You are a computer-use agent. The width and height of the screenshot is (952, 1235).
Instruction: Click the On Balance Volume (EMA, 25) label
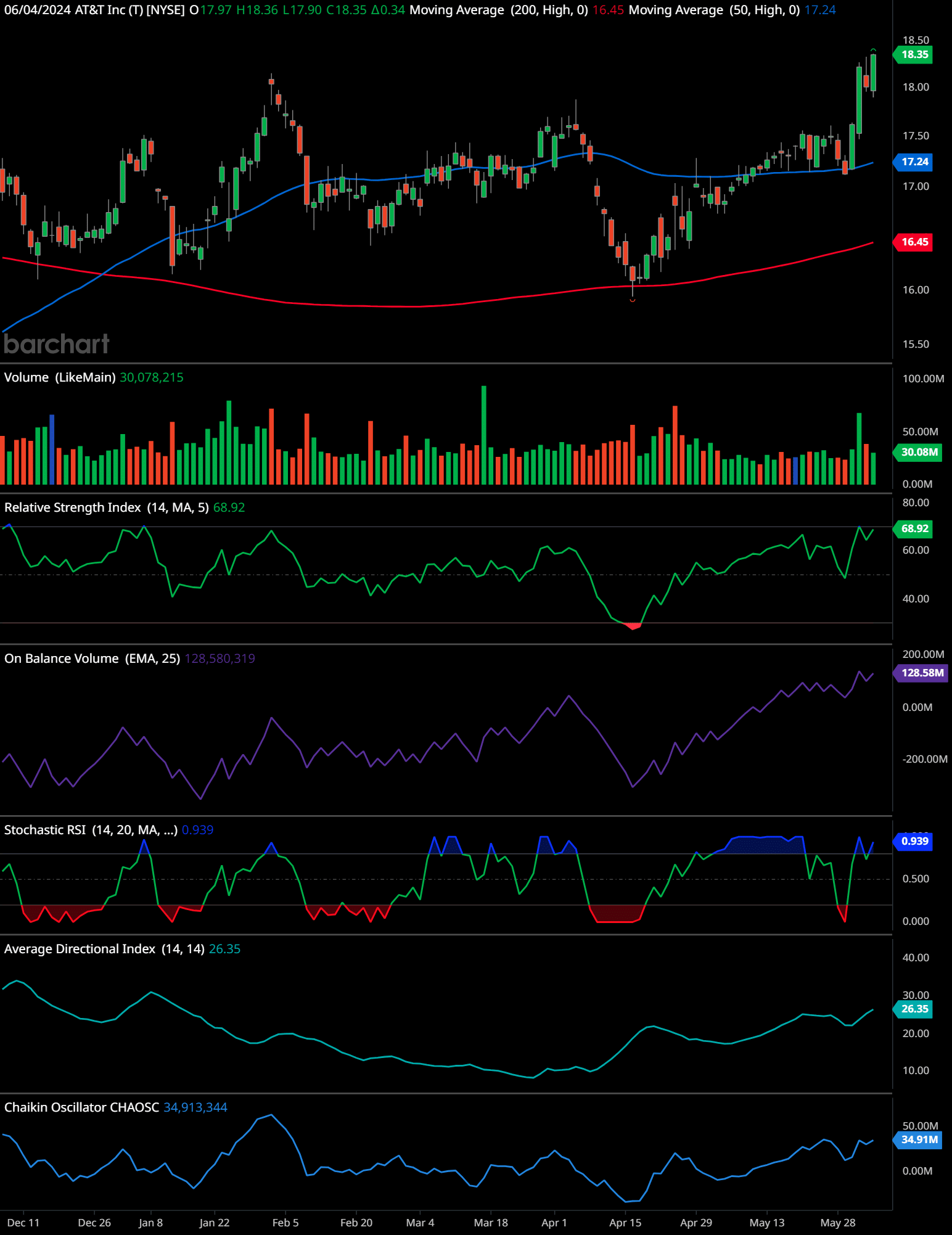(92, 659)
